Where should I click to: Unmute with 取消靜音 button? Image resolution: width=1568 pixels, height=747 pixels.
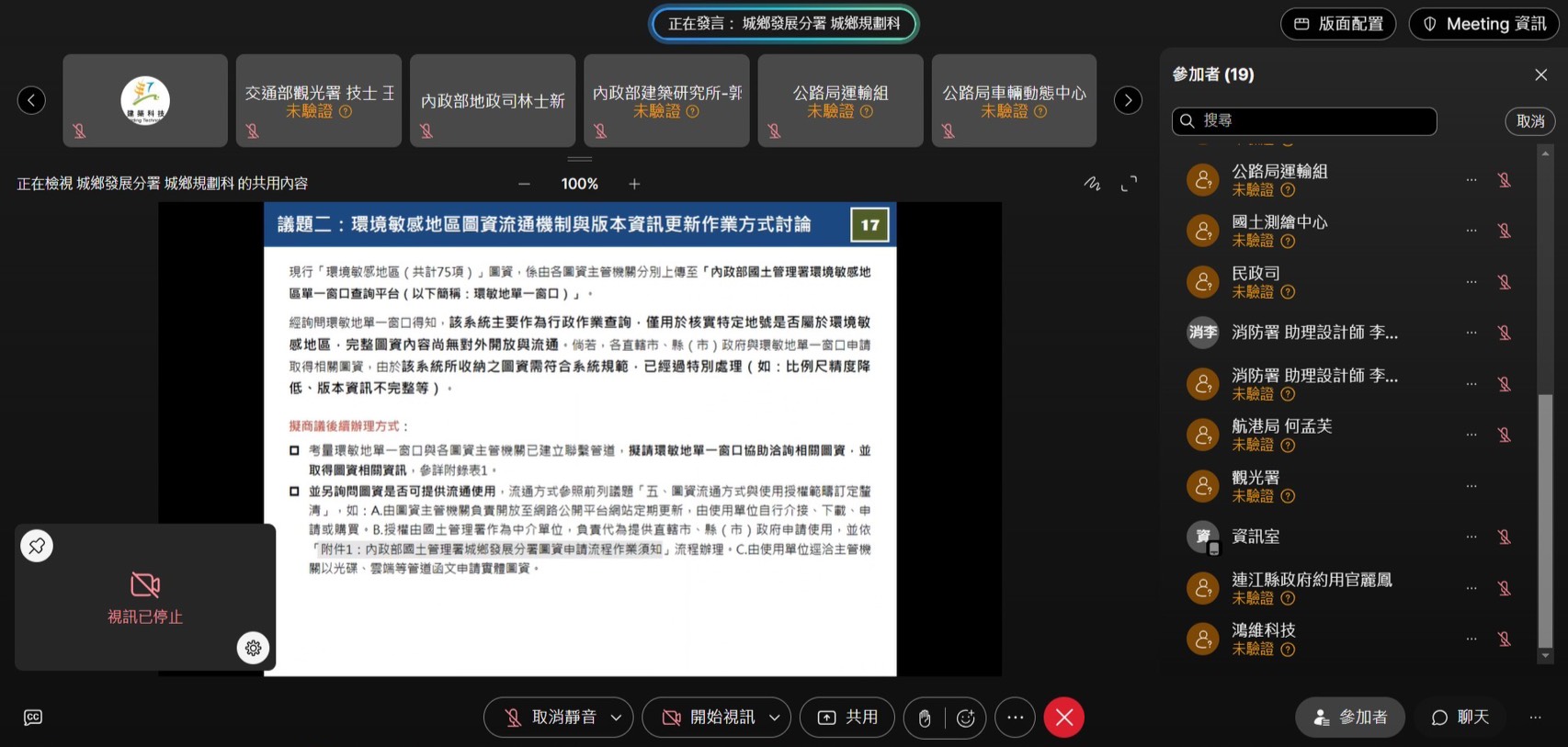(x=550, y=718)
